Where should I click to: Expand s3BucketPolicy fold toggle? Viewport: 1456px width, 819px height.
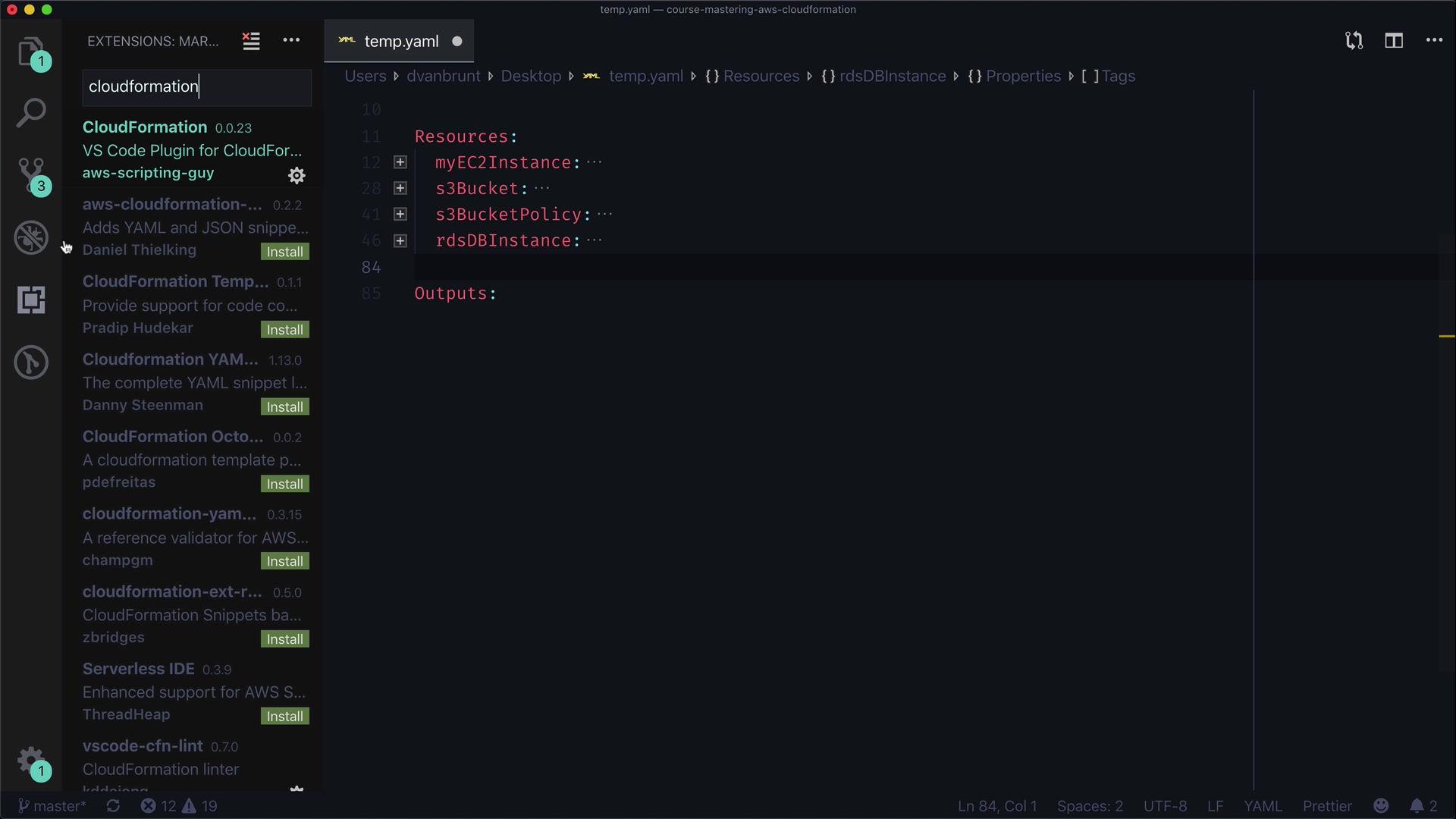pos(400,215)
